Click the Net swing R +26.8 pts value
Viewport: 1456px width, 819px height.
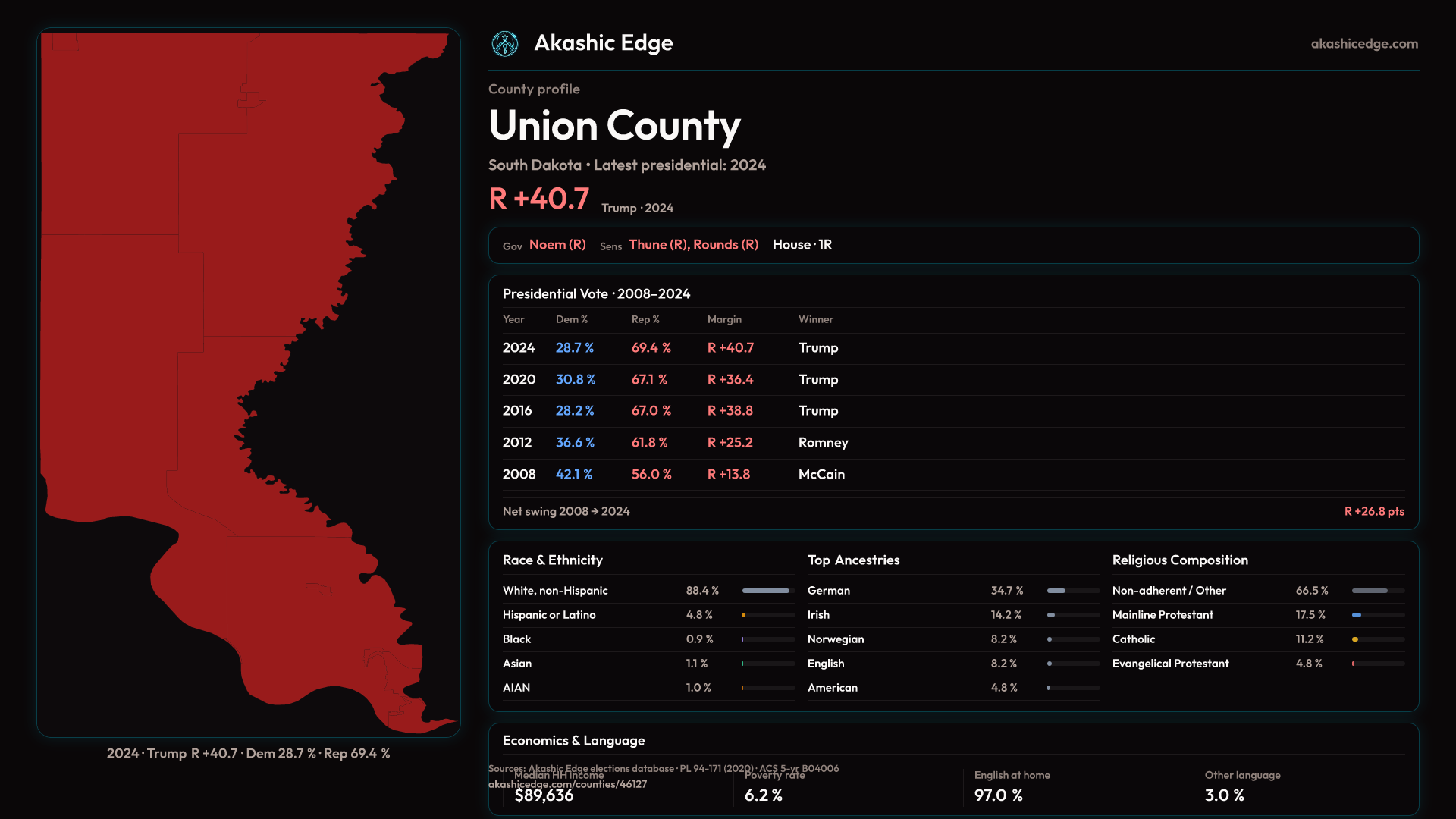(1373, 512)
